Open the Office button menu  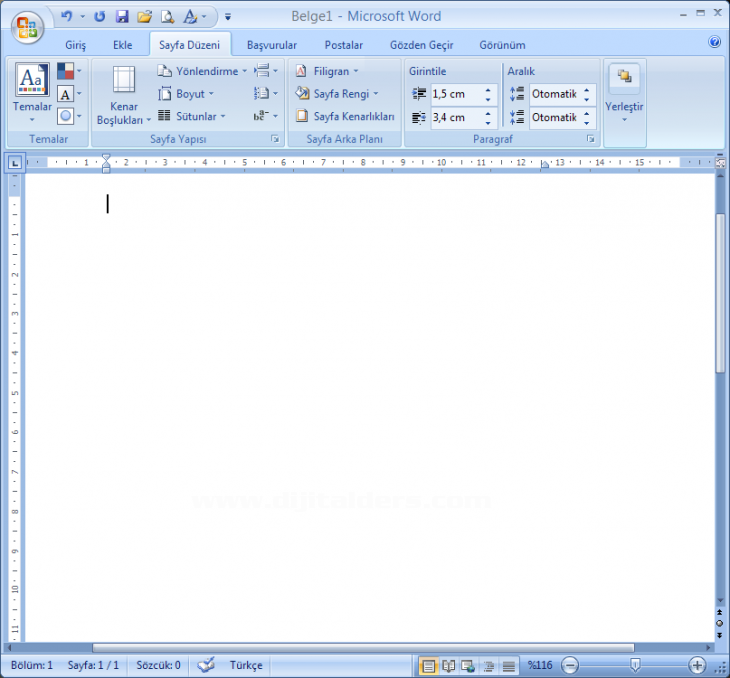[x=27, y=26]
